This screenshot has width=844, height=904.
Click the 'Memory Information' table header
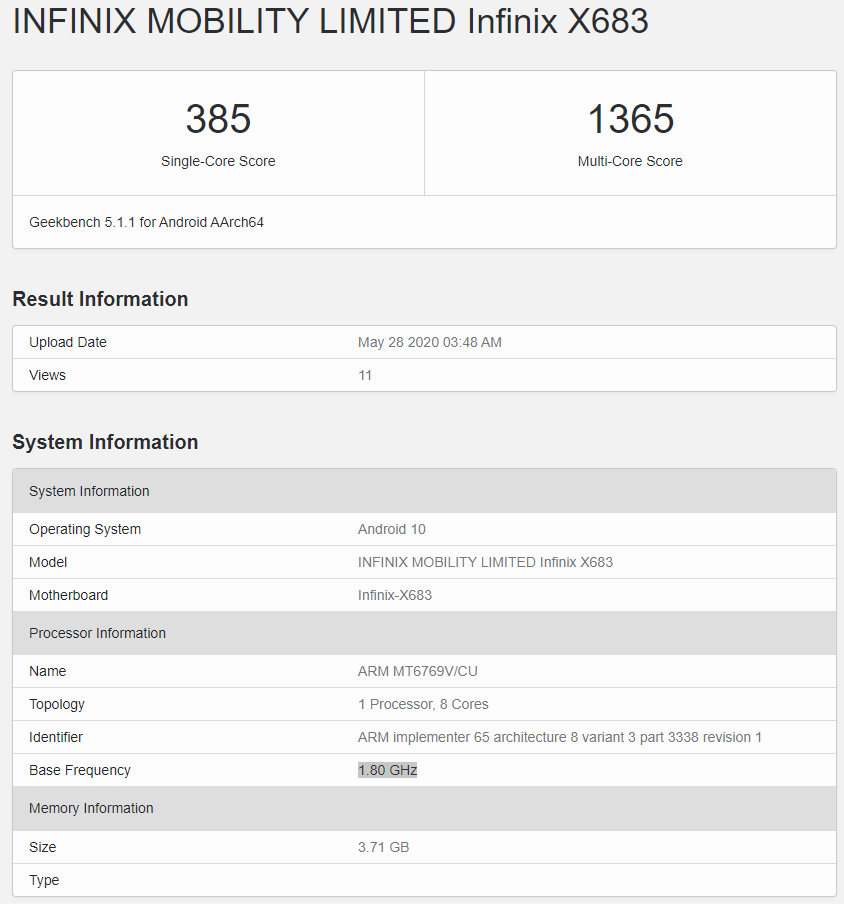[424, 808]
